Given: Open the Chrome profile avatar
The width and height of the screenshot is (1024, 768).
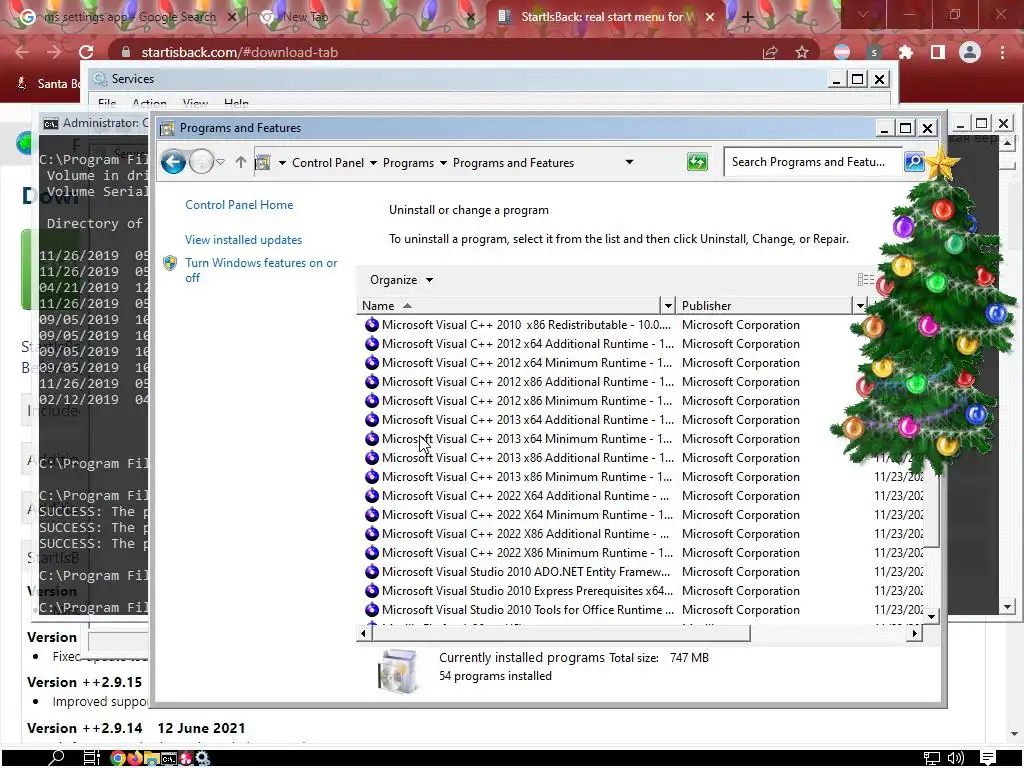Looking at the screenshot, I should [970, 52].
